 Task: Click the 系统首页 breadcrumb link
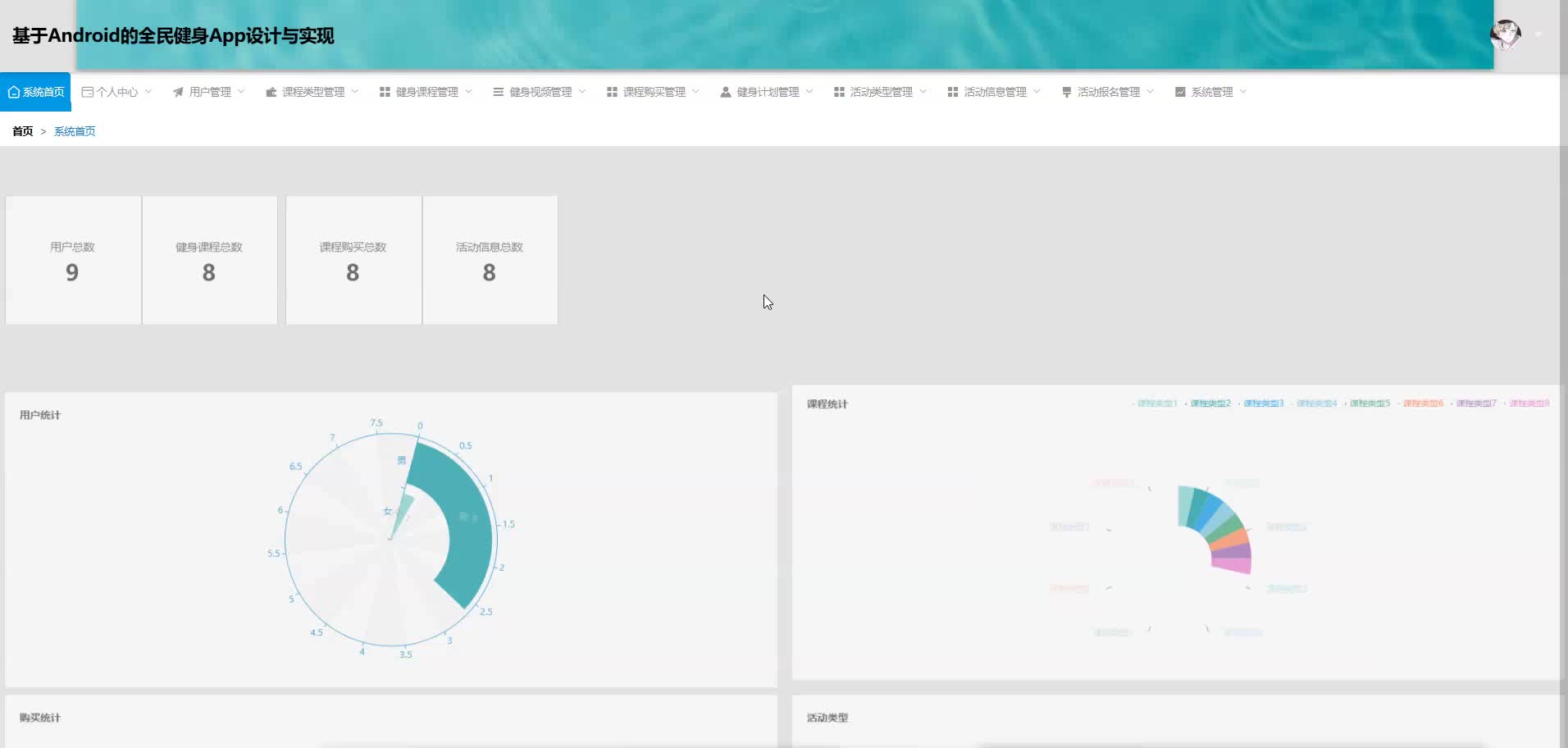(x=75, y=131)
